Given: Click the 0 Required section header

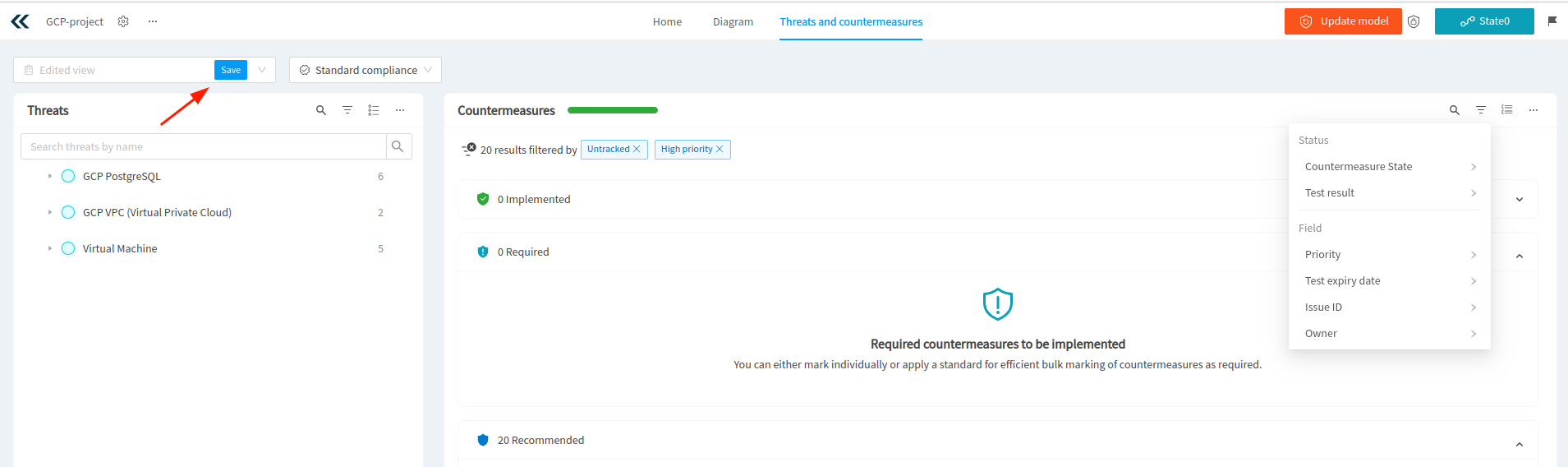Looking at the screenshot, I should [997, 252].
